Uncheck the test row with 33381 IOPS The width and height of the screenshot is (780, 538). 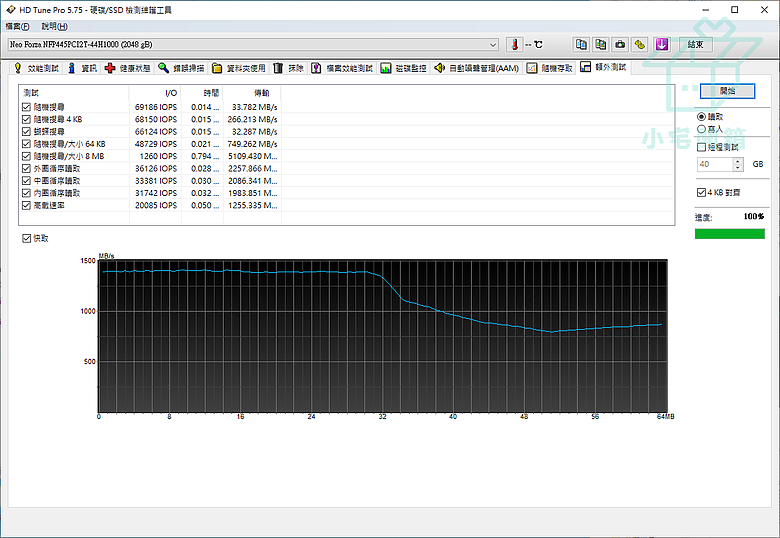[x=26, y=181]
